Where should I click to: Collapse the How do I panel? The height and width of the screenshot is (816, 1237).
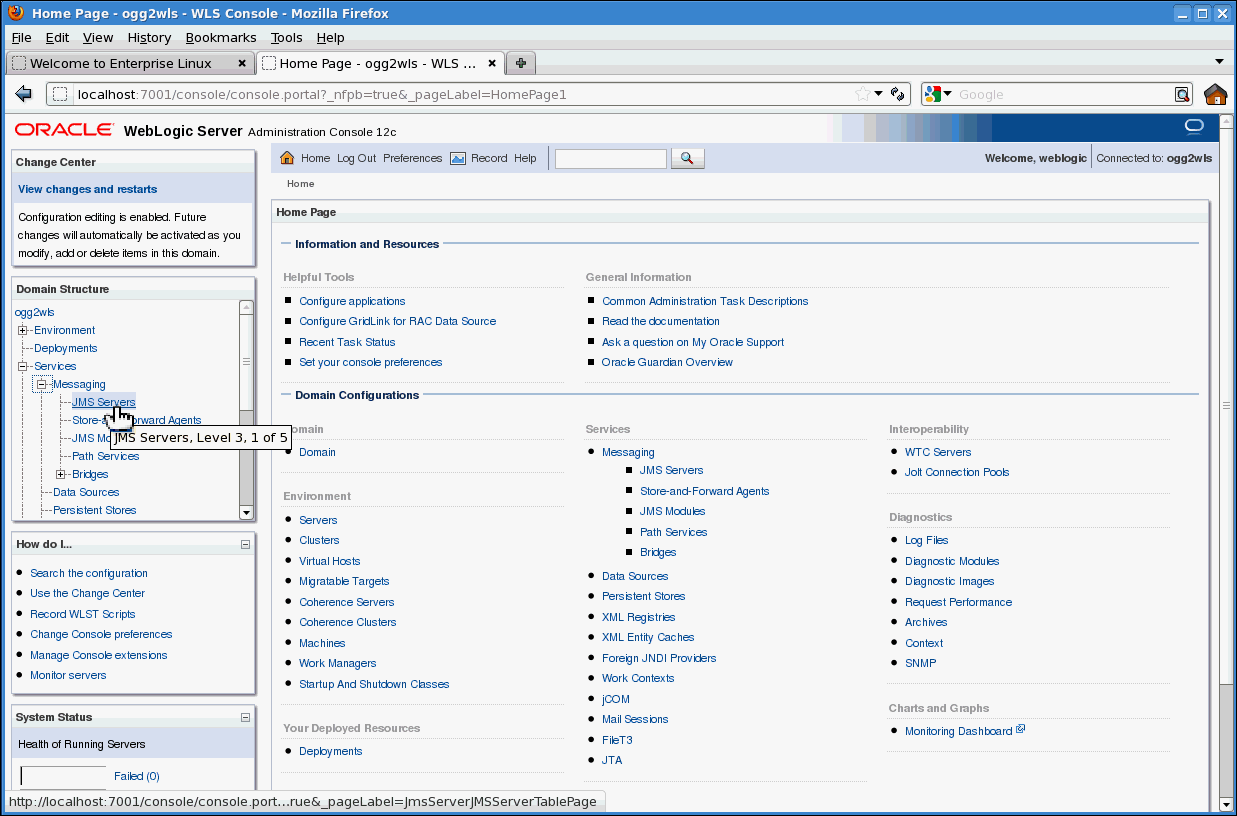(245, 545)
